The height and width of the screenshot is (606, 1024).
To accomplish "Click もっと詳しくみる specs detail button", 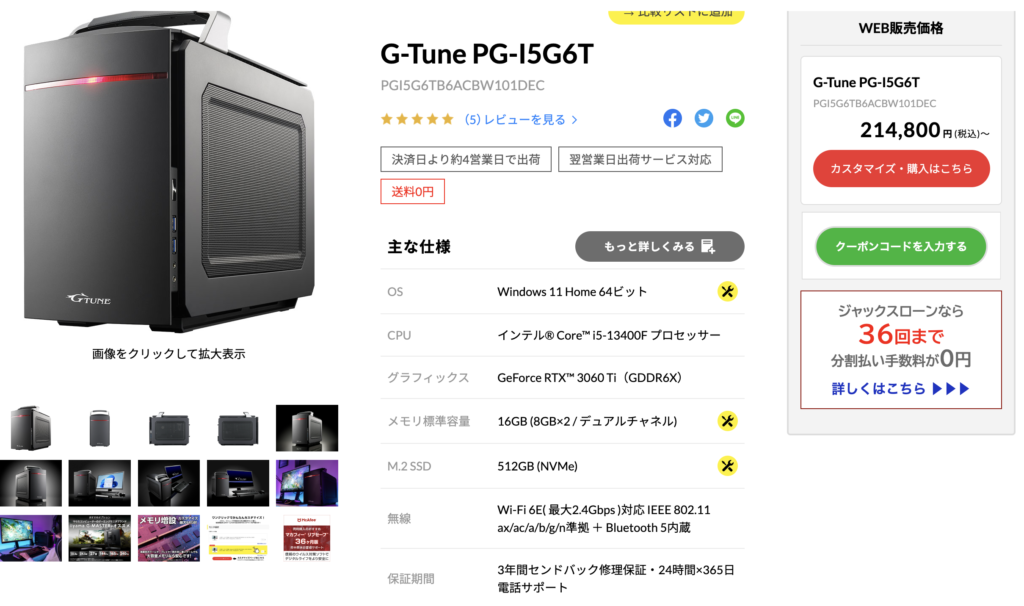I will pos(659,246).
